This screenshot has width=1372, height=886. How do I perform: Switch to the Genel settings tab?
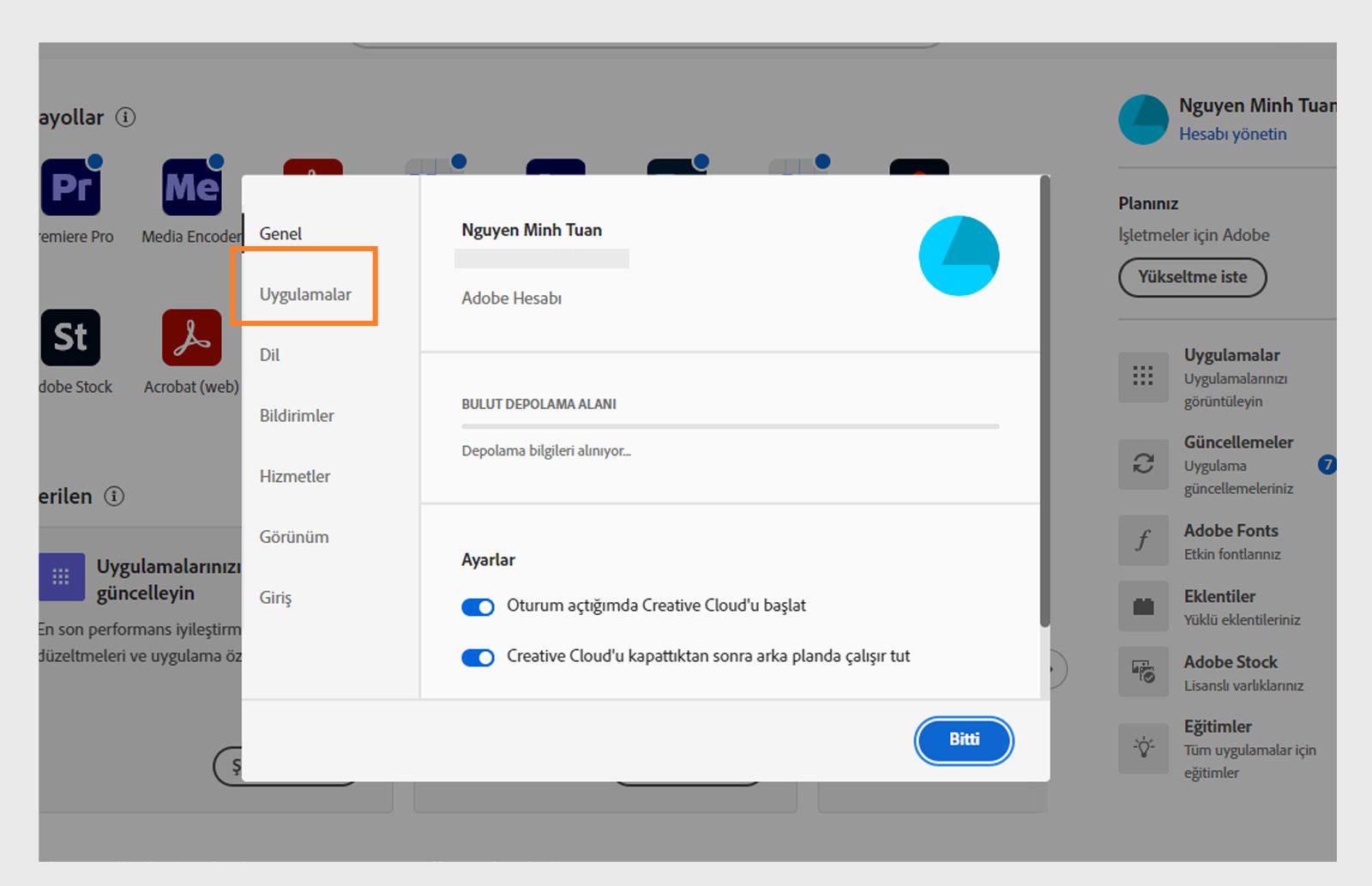(x=281, y=232)
